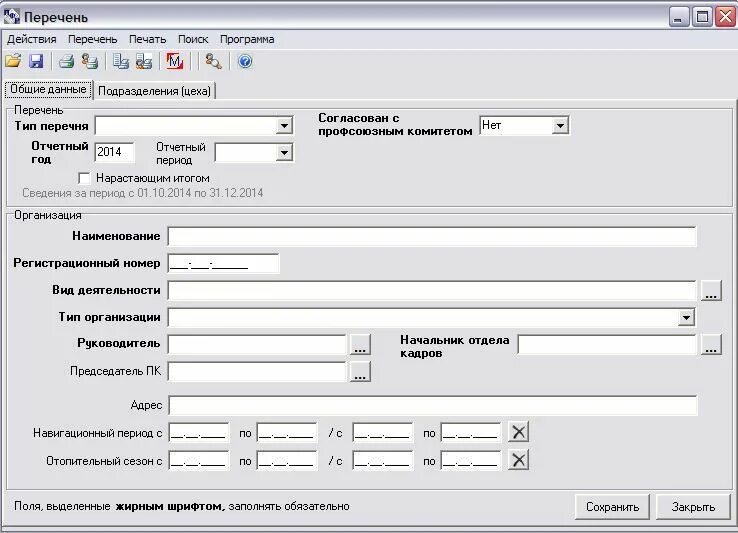The image size is (738, 533).
Task: Select the Общие данные tab
Action: pos(48,89)
